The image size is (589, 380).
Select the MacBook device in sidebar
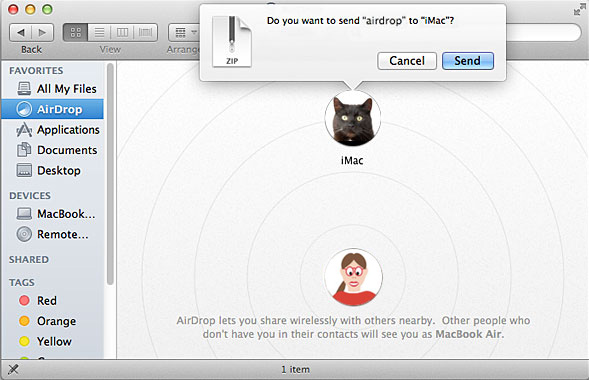[x=53, y=214]
